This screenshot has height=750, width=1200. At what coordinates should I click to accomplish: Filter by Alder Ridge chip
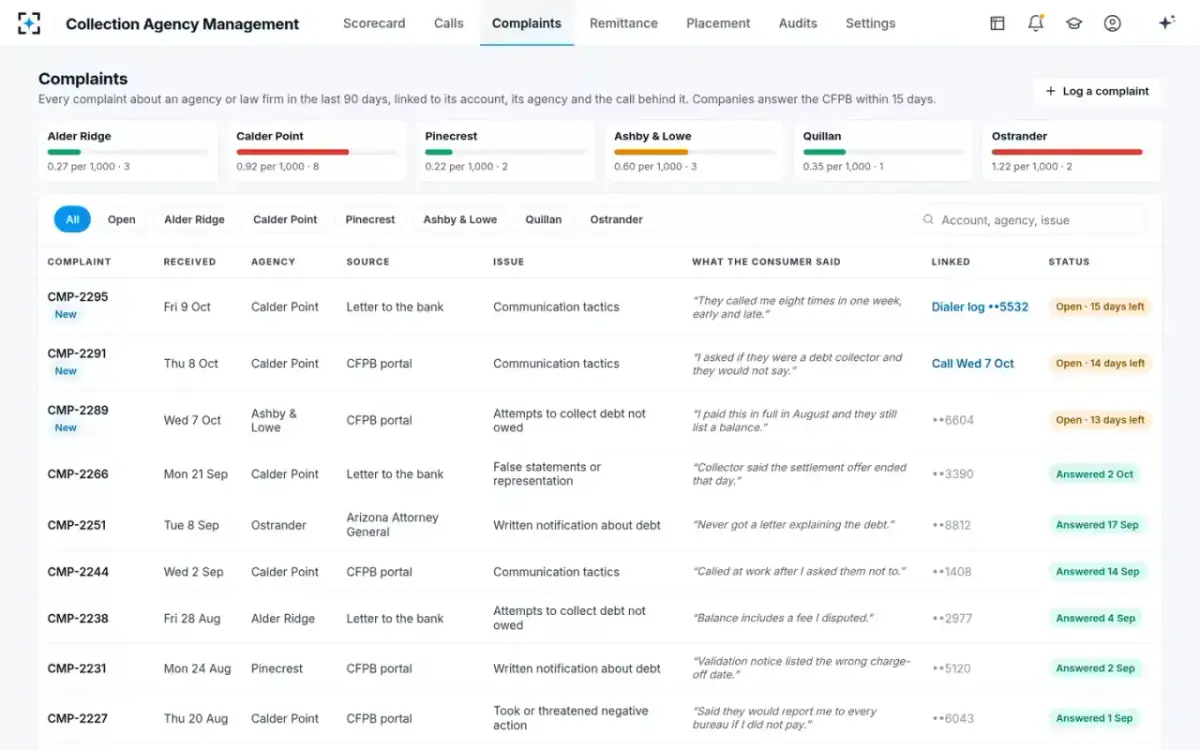[194, 220]
